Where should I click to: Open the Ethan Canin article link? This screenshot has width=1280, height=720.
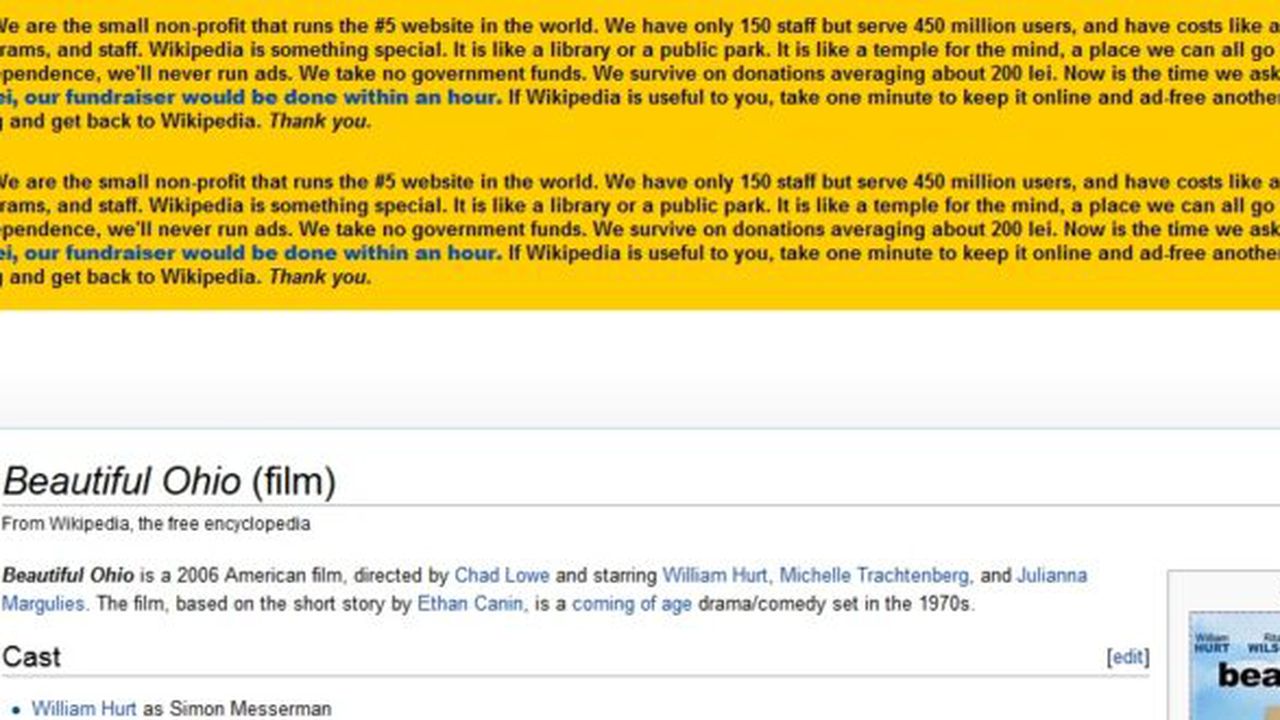[469, 603]
